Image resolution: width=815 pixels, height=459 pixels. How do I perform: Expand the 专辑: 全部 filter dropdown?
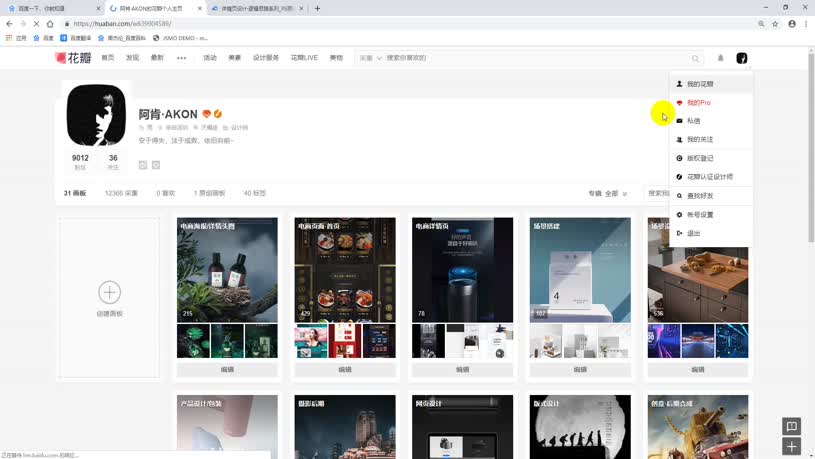tap(608, 193)
